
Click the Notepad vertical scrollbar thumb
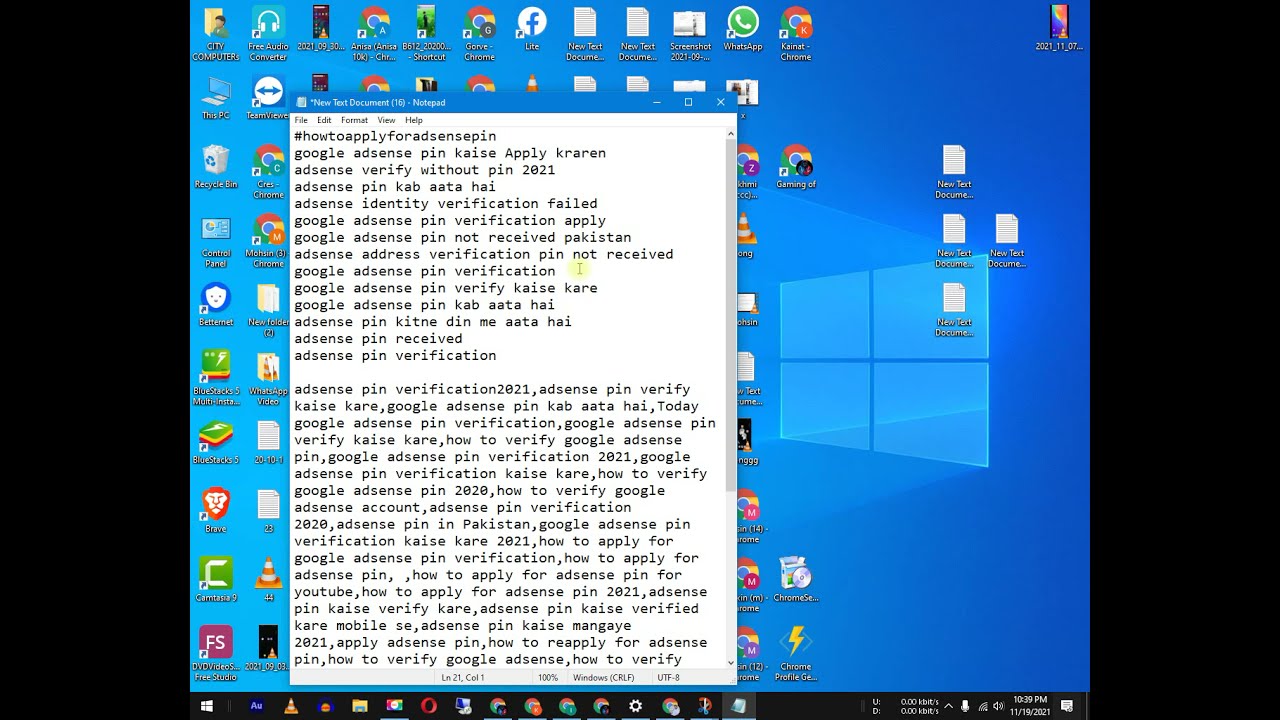731,315
